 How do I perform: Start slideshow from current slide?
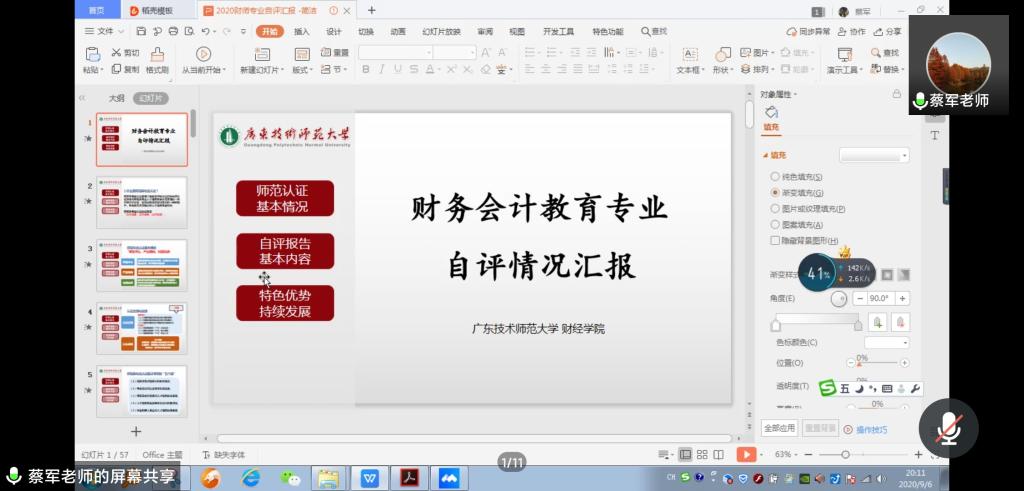203,55
